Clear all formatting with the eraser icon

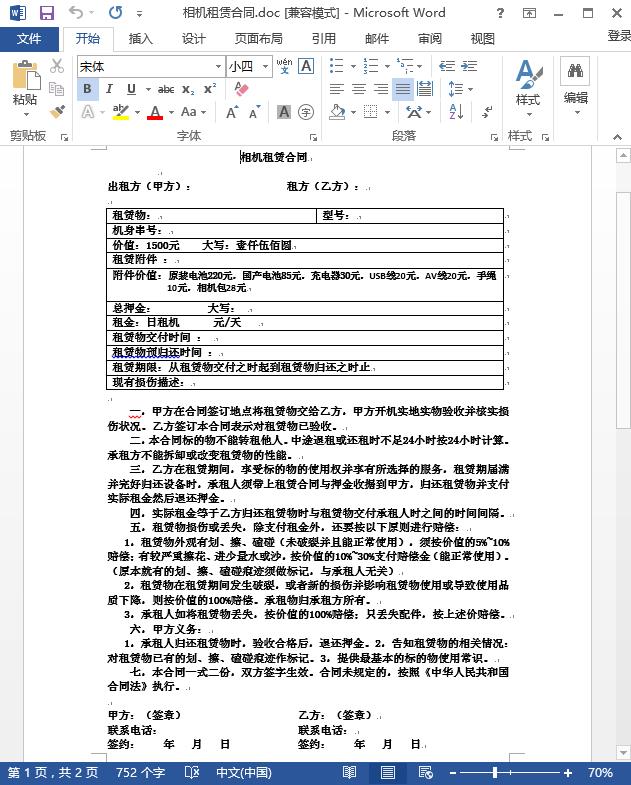click(x=241, y=89)
